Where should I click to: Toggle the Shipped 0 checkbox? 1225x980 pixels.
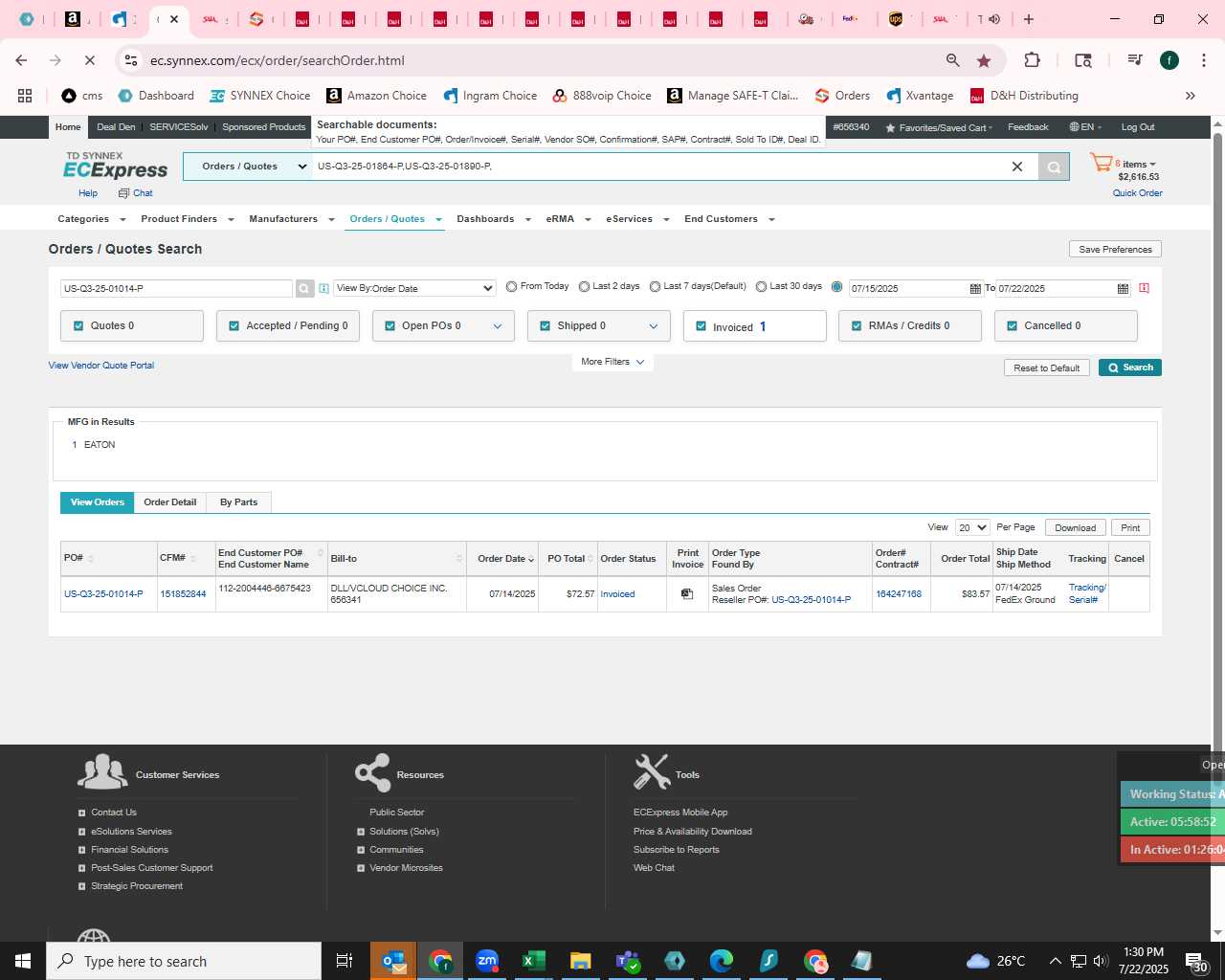point(546,326)
